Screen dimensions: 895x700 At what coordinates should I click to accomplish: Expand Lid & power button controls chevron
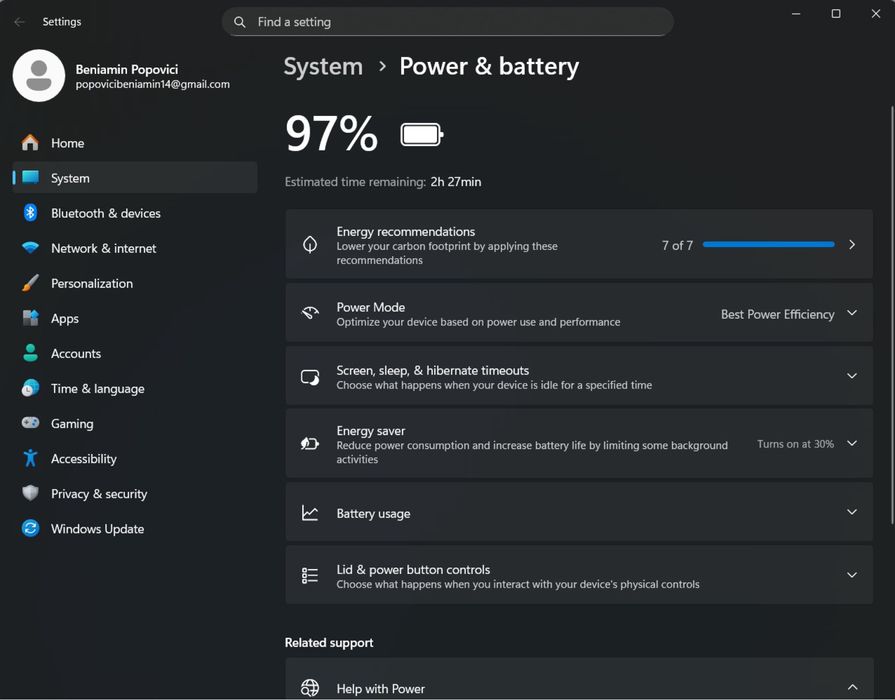click(x=852, y=574)
